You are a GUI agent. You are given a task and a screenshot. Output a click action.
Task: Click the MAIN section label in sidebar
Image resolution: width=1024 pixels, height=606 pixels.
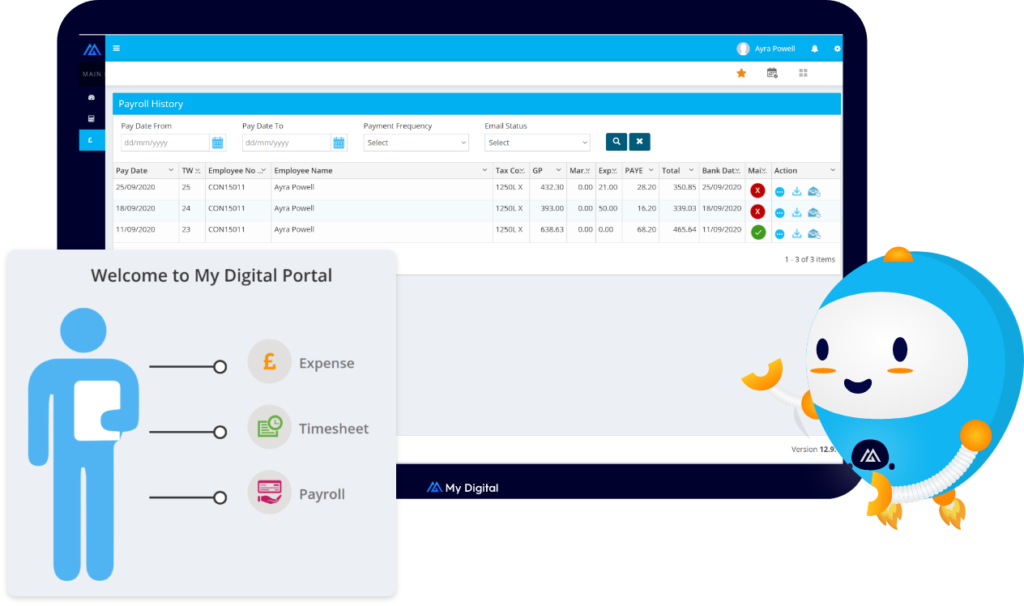(92, 74)
